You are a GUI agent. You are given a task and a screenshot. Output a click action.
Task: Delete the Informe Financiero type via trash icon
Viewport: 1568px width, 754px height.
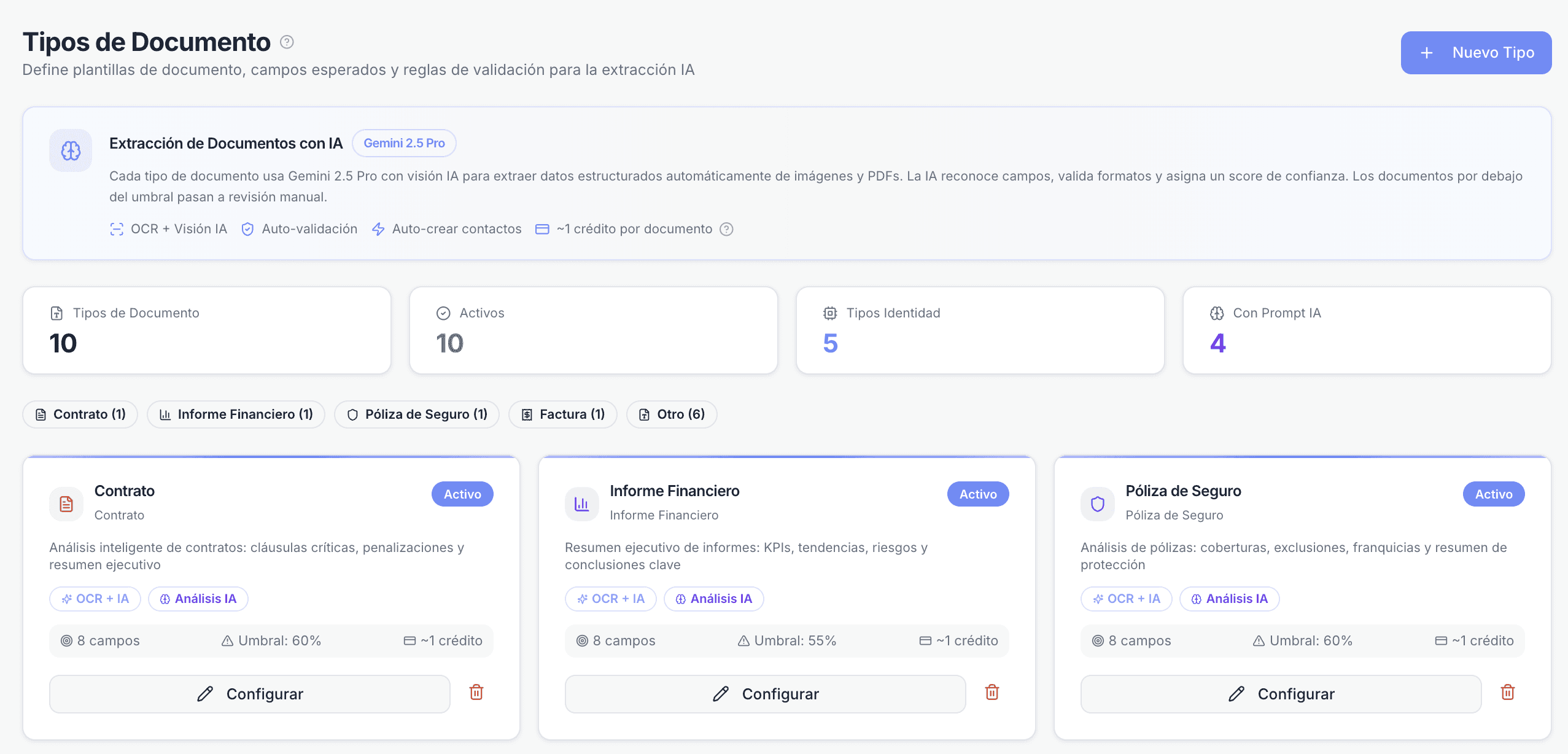tap(992, 693)
